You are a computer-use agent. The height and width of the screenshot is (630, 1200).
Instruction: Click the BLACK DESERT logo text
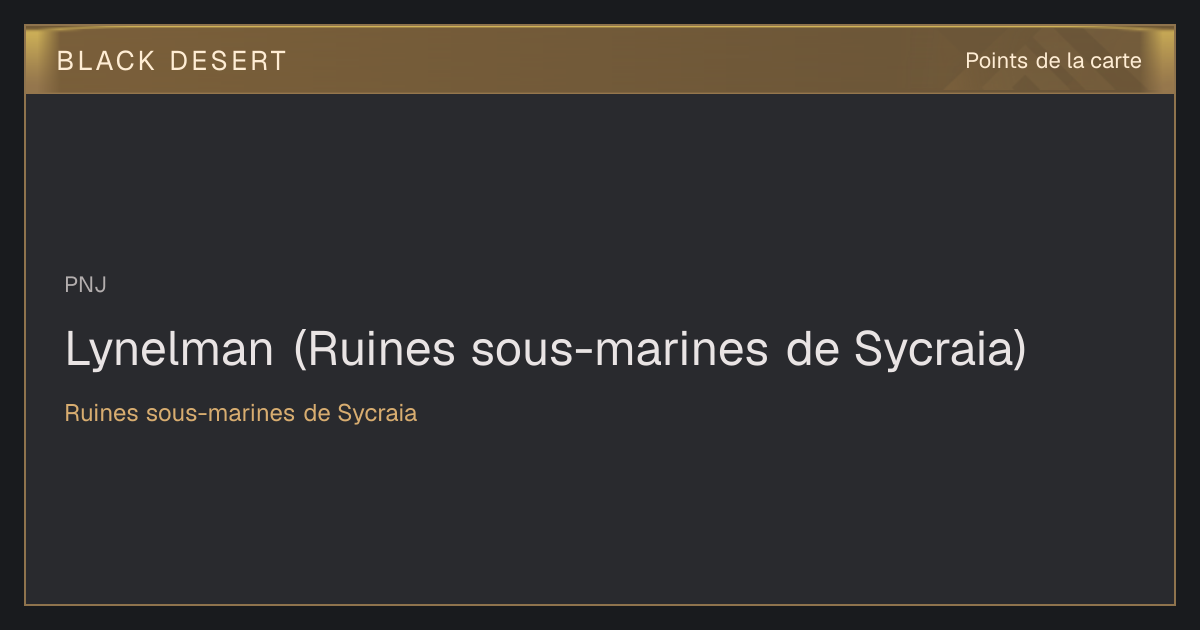pyautogui.click(x=172, y=61)
